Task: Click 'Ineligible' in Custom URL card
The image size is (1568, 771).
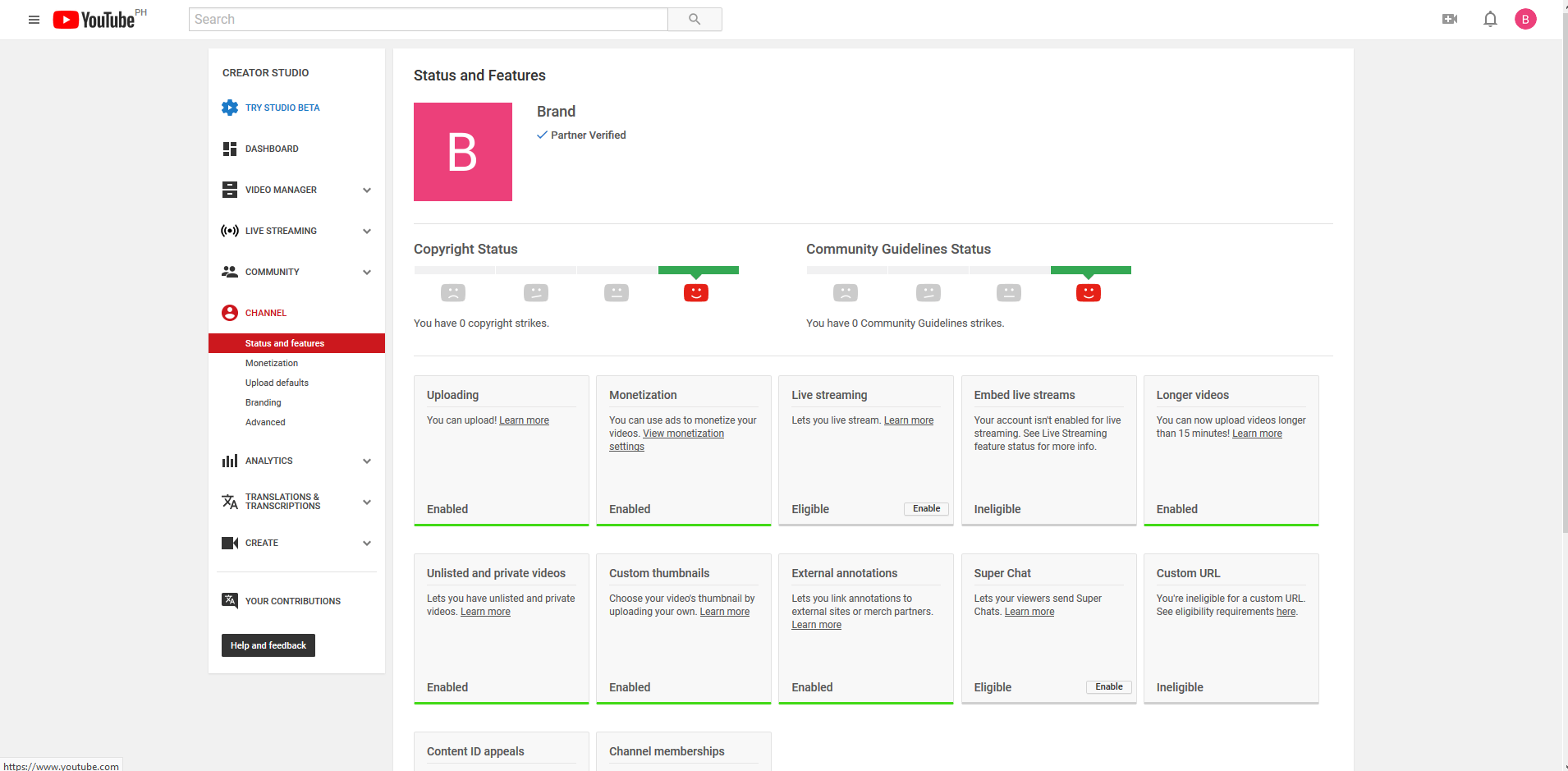Action: coord(1180,687)
